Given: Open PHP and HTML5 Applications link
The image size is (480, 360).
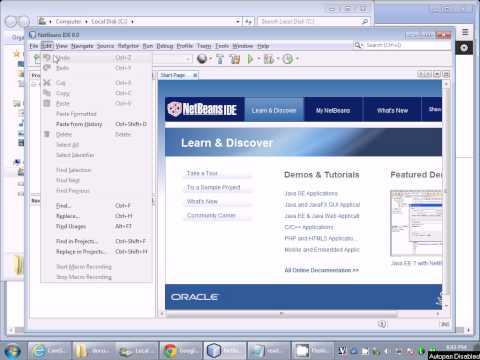Looking at the screenshot, I should click(320, 238).
